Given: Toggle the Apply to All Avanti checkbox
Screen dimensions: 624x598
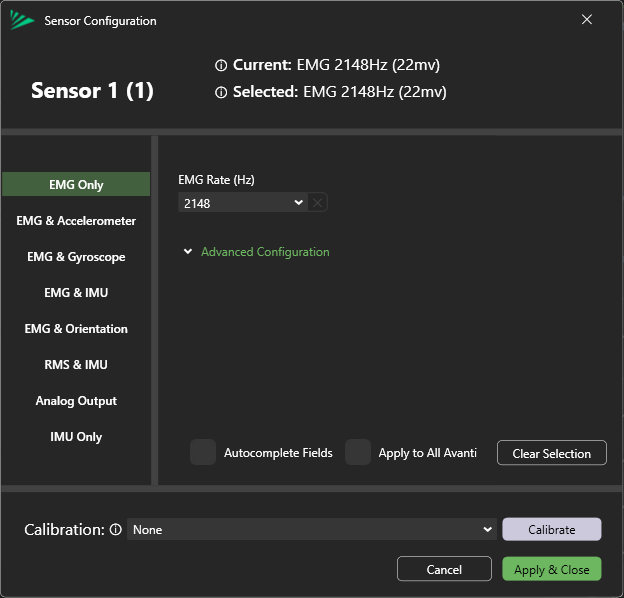Looking at the screenshot, I should coord(358,453).
